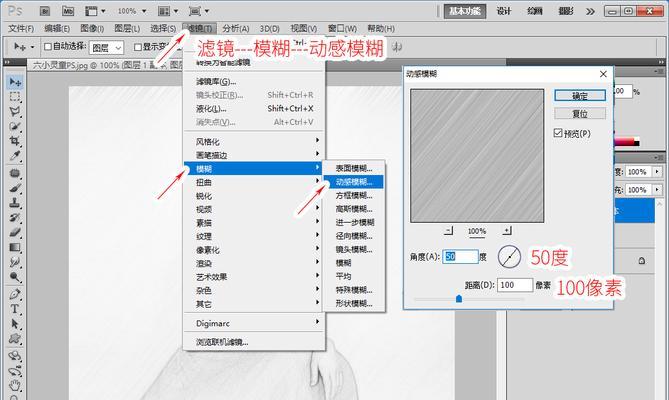669x400 pixels.
Task: Select the Move tool in the toolbox
Action: point(15,82)
